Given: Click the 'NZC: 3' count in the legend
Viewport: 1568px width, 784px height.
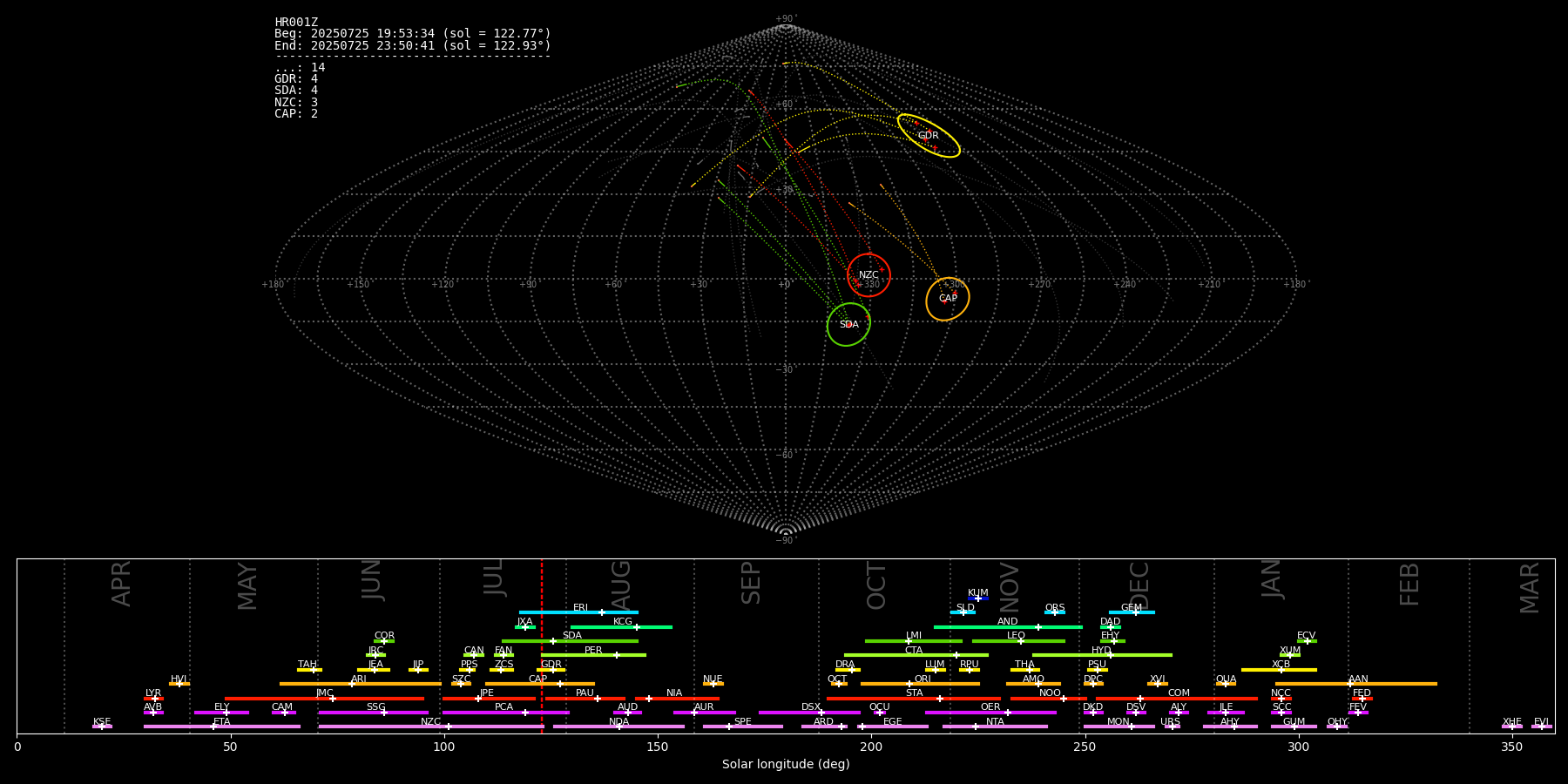Looking at the screenshot, I should point(296,103).
